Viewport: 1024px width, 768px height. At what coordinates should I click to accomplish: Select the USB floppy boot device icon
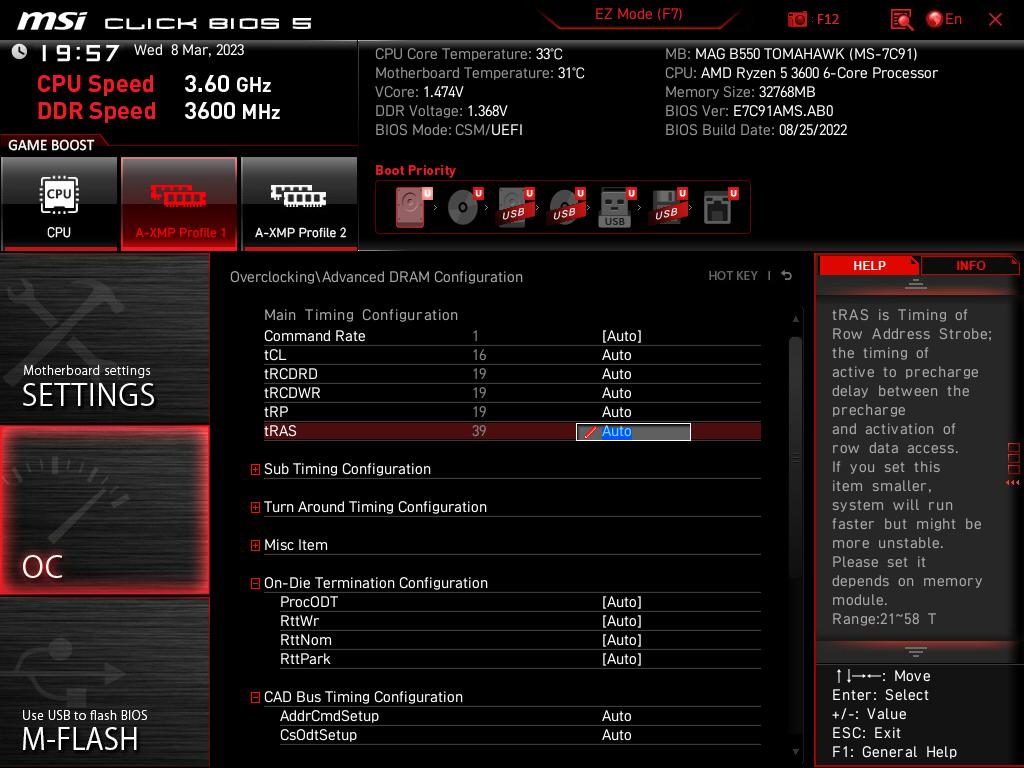point(668,207)
